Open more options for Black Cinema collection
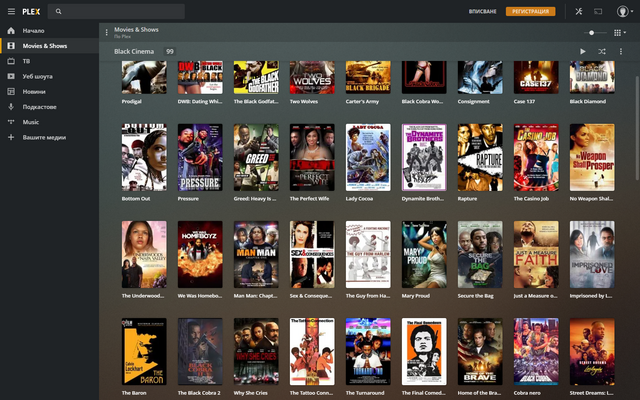This screenshot has height=400, width=640. point(621,51)
